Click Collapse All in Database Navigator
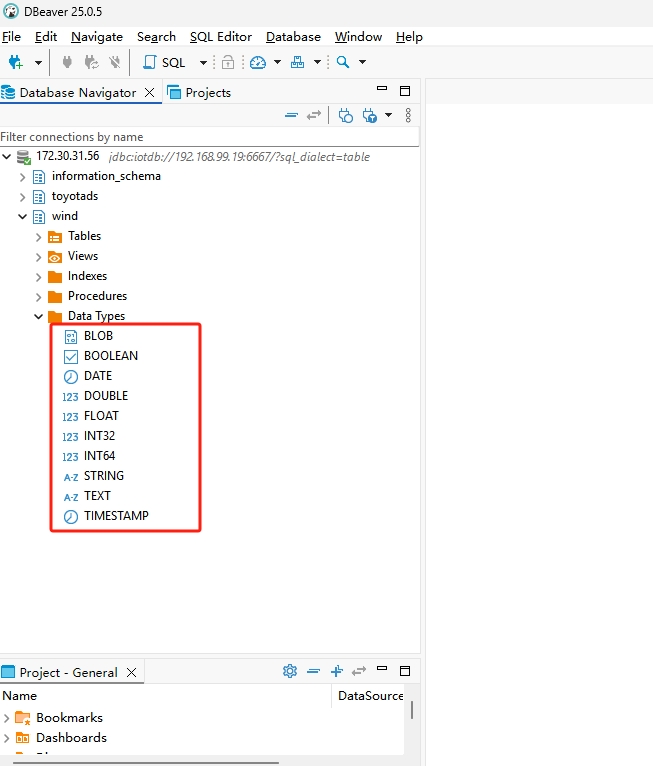 [291, 115]
